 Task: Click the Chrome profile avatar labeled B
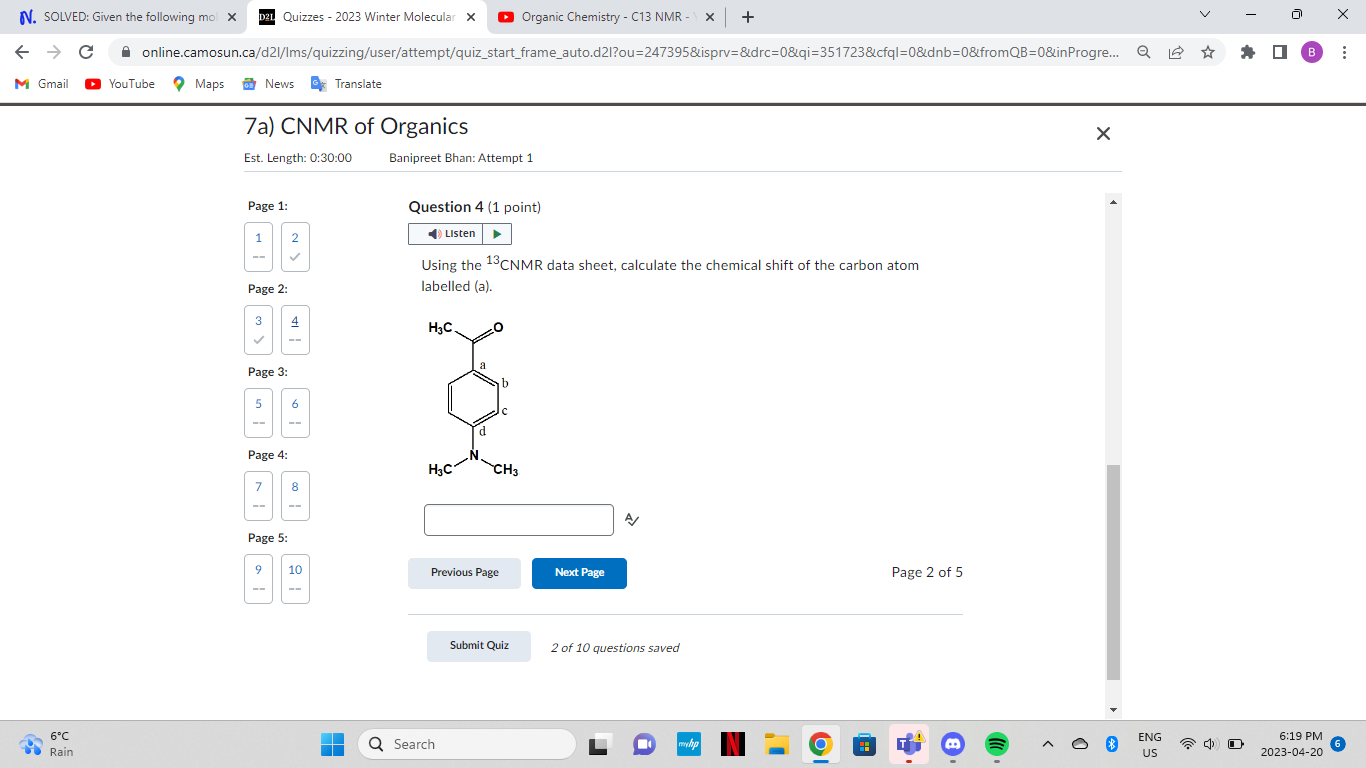(1312, 52)
